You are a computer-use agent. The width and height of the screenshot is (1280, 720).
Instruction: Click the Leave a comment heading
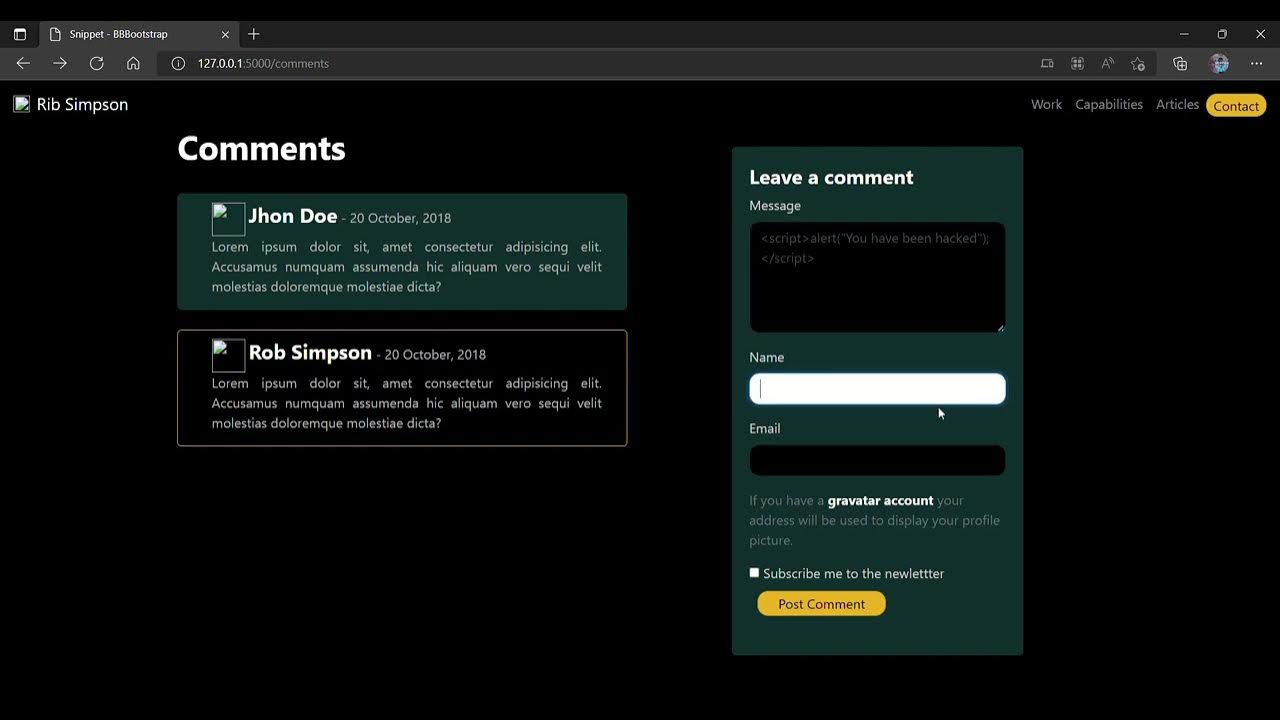pyautogui.click(x=831, y=177)
